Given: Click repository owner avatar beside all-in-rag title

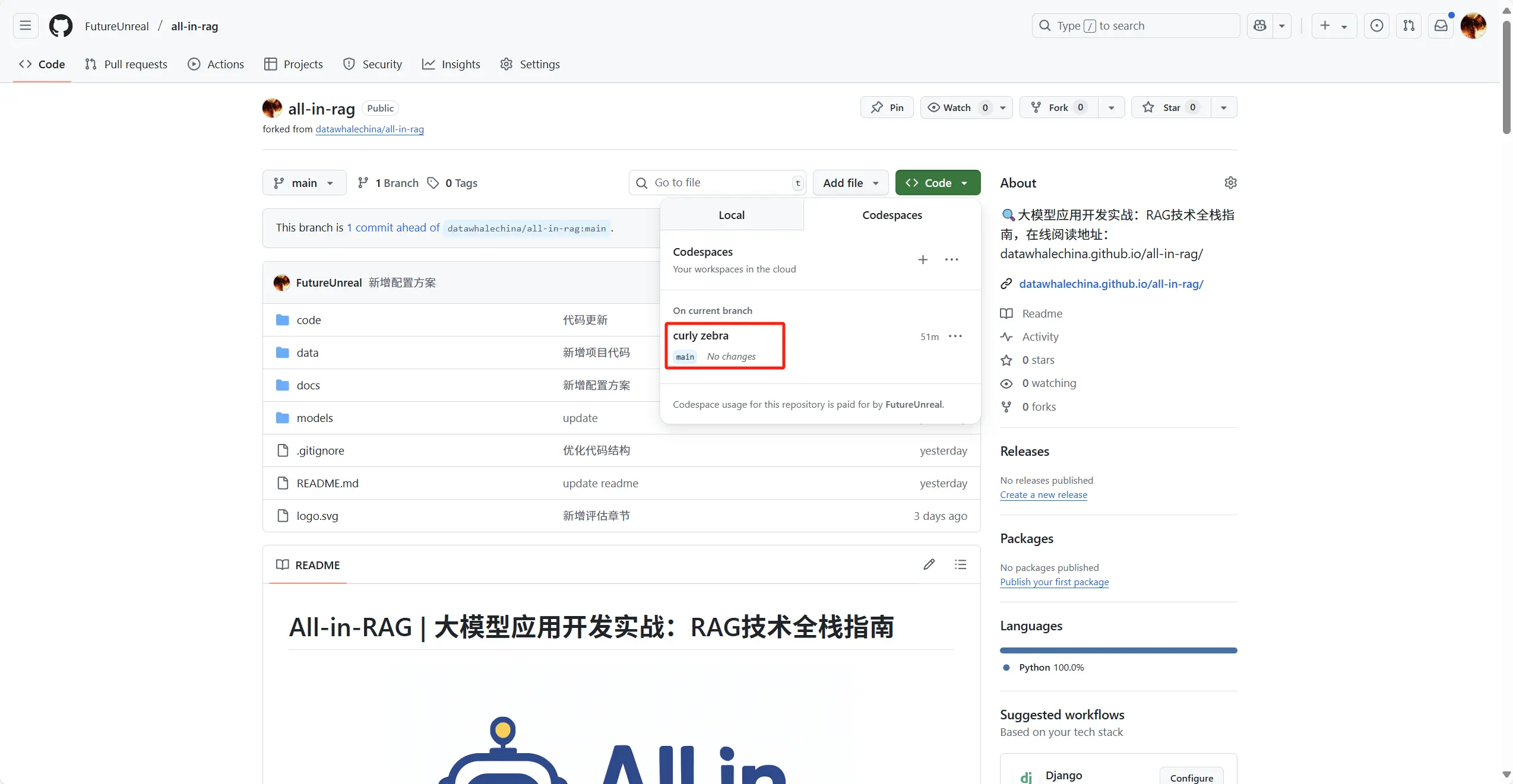Looking at the screenshot, I should click(x=272, y=108).
